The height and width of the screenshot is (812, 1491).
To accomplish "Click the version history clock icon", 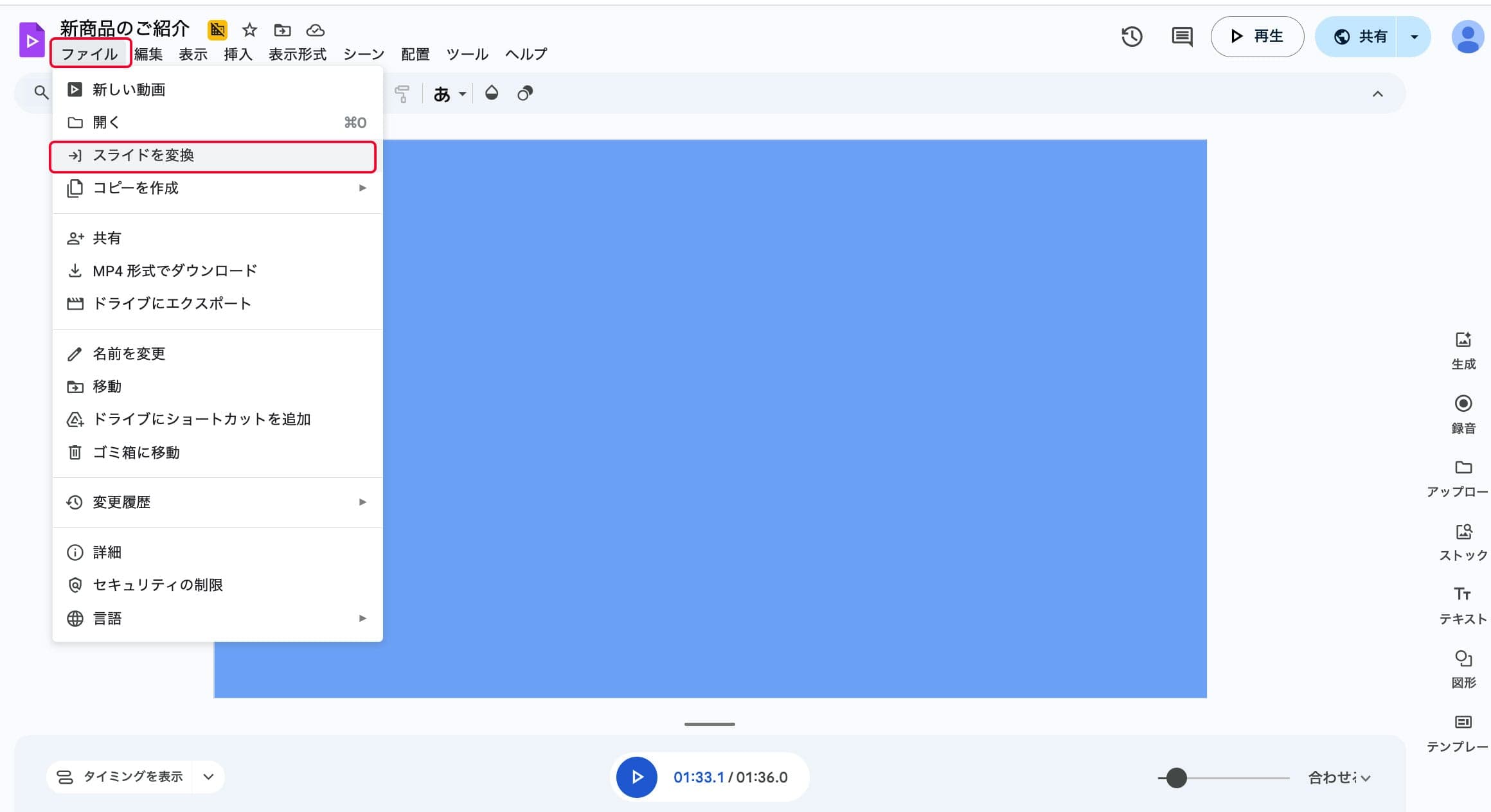I will (x=1132, y=37).
